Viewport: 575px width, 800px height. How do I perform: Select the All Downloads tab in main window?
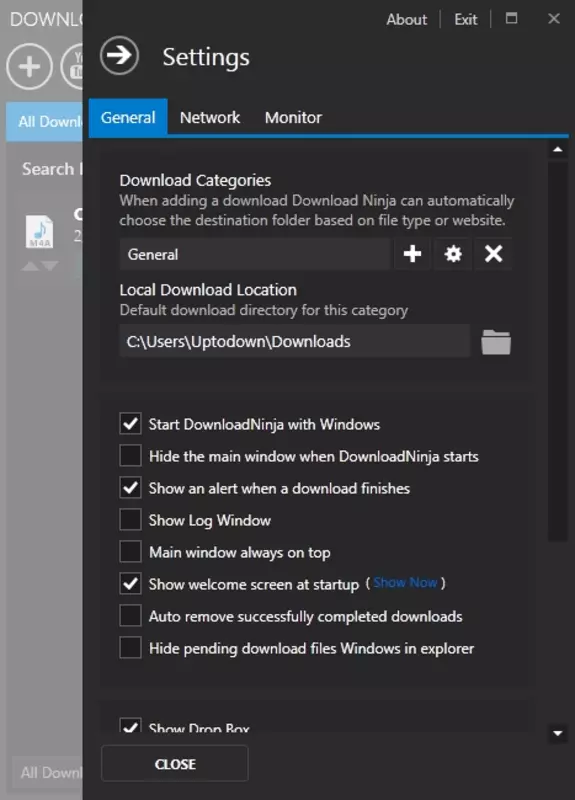tap(44, 121)
